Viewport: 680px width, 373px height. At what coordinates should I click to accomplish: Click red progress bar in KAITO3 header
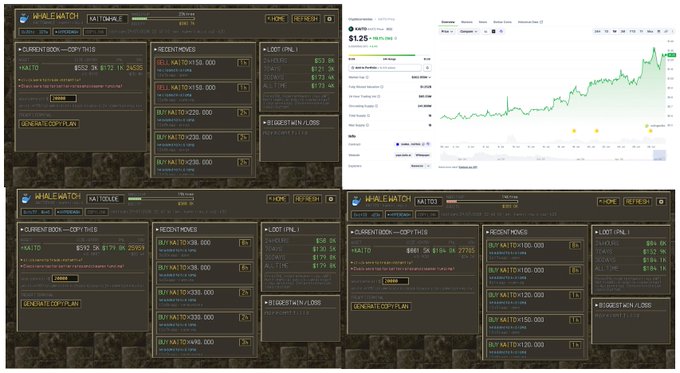[x=482, y=202]
